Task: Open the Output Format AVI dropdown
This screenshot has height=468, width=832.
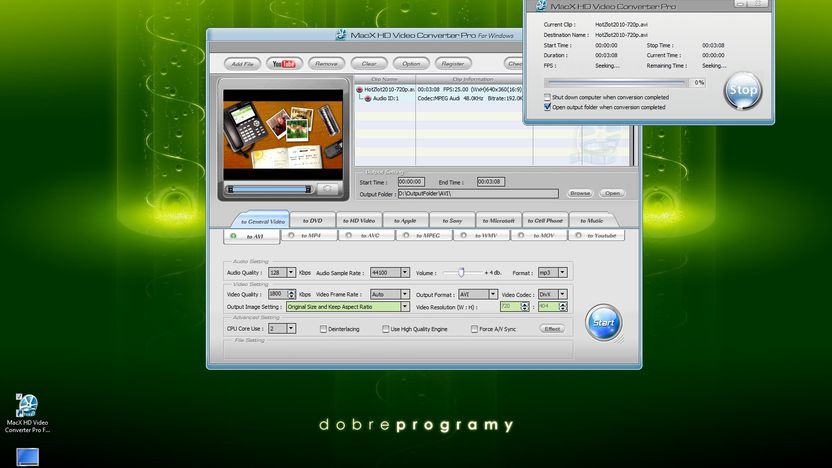Action: 492,294
